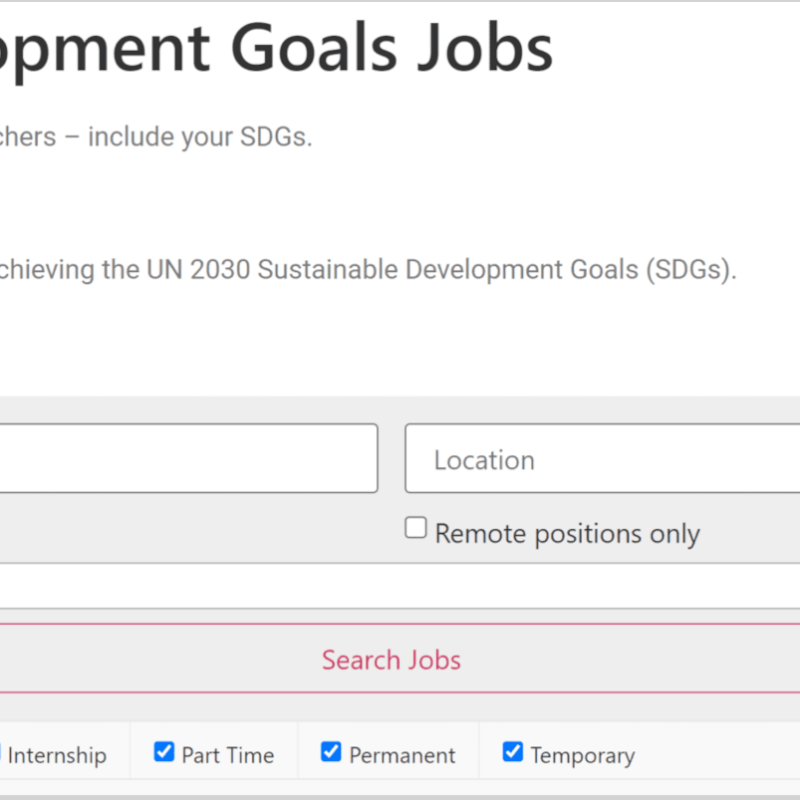Disable the Temporary filter checkbox
This screenshot has height=800, width=800.
[x=512, y=751]
